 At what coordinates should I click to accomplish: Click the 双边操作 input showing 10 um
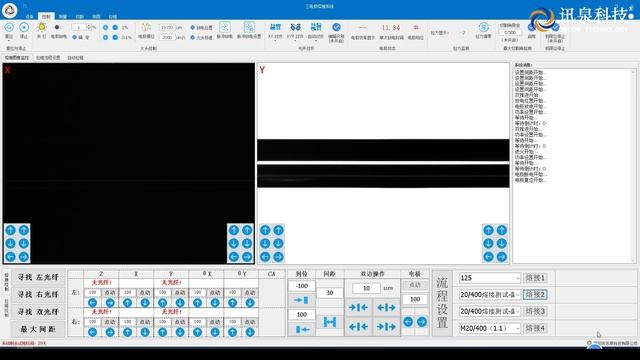point(366,288)
